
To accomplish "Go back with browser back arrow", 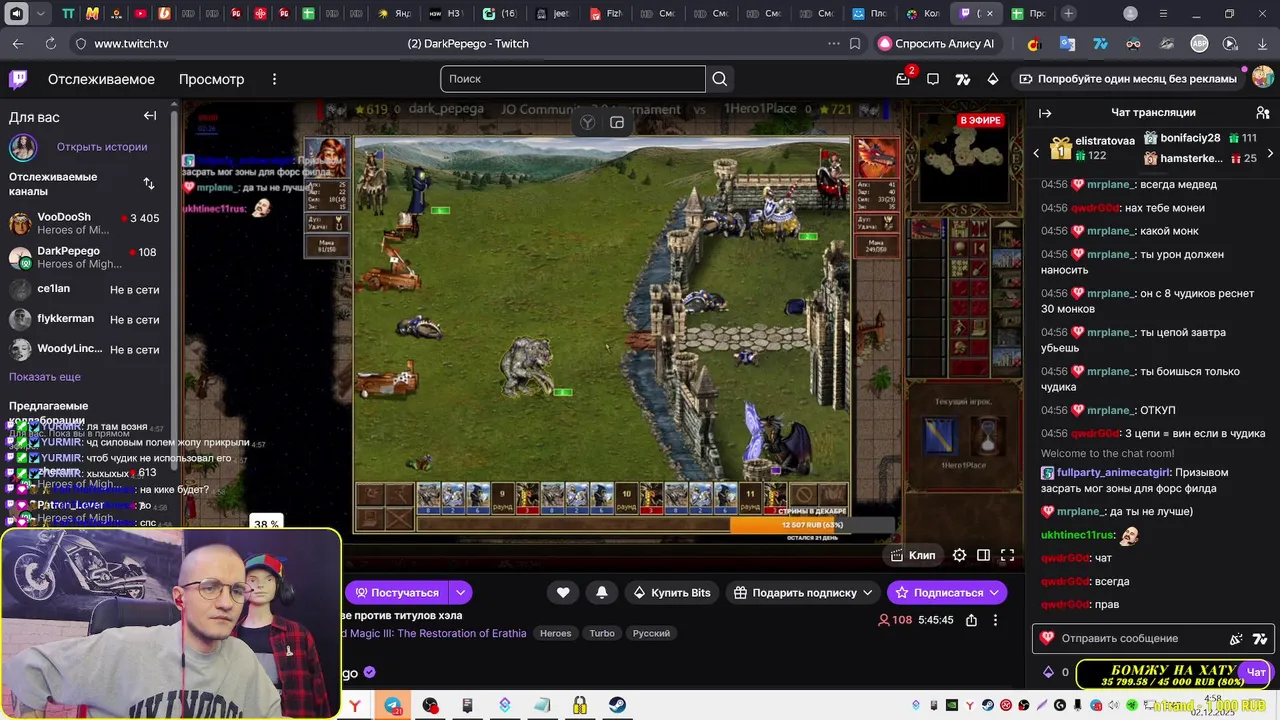I will pyautogui.click(x=18, y=44).
